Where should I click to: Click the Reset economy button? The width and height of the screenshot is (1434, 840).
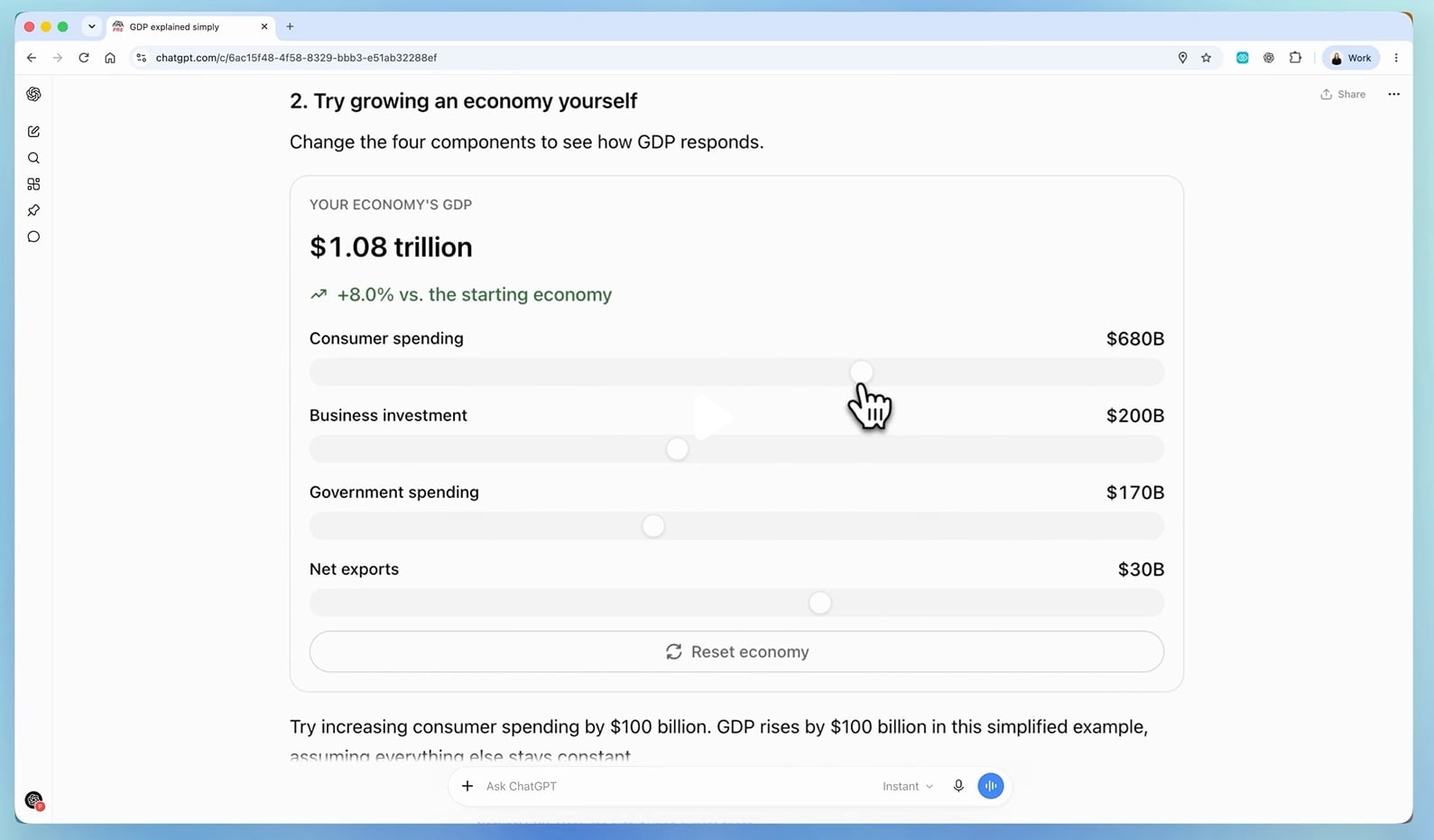coord(736,651)
